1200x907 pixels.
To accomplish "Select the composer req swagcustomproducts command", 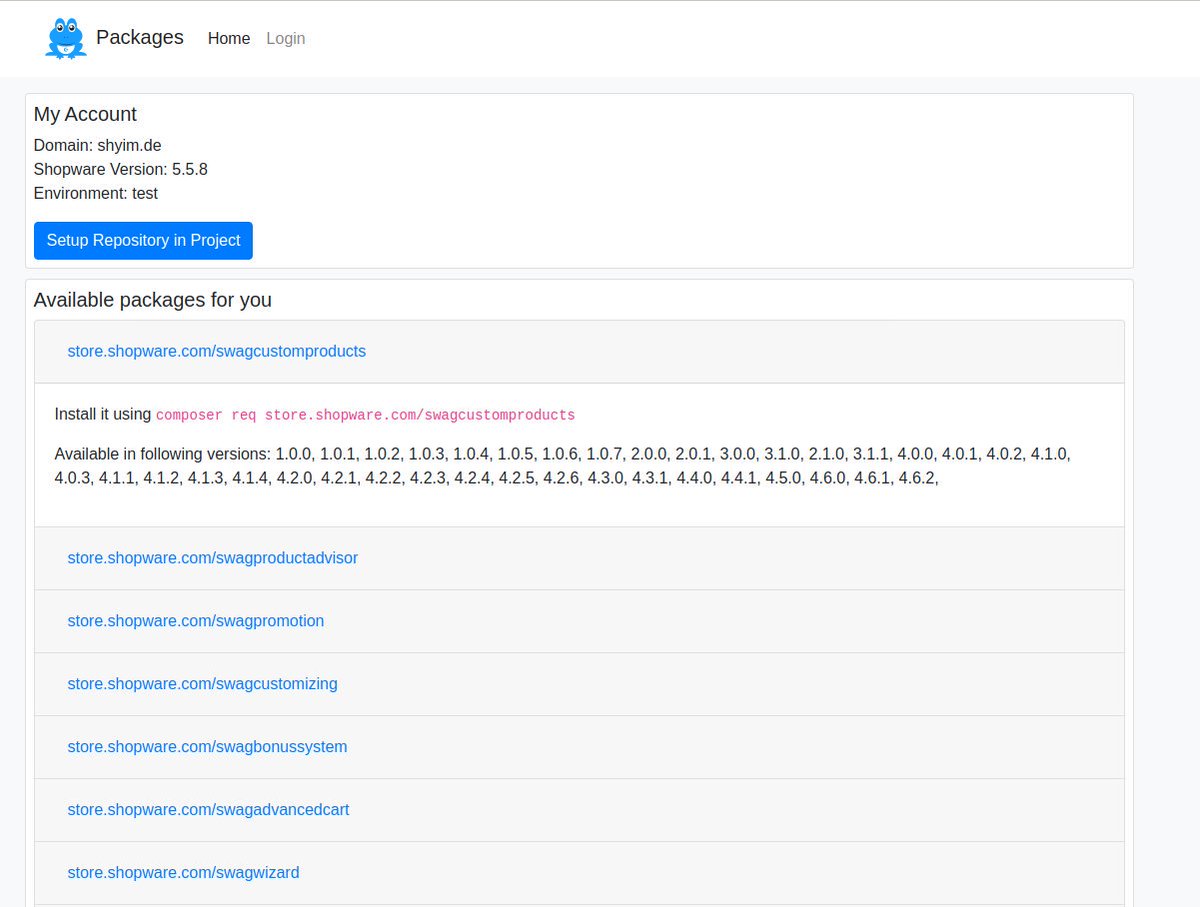I will click(366, 415).
